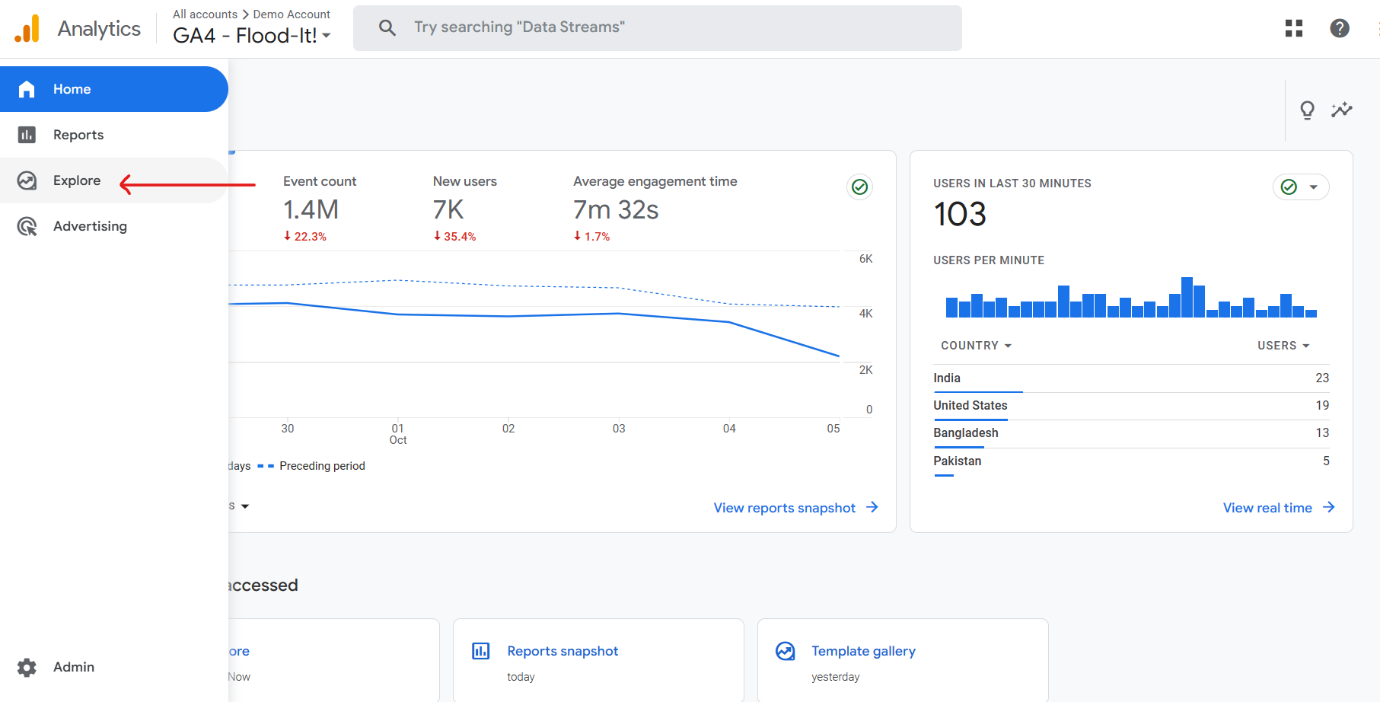Select Home in the sidebar

(x=114, y=89)
